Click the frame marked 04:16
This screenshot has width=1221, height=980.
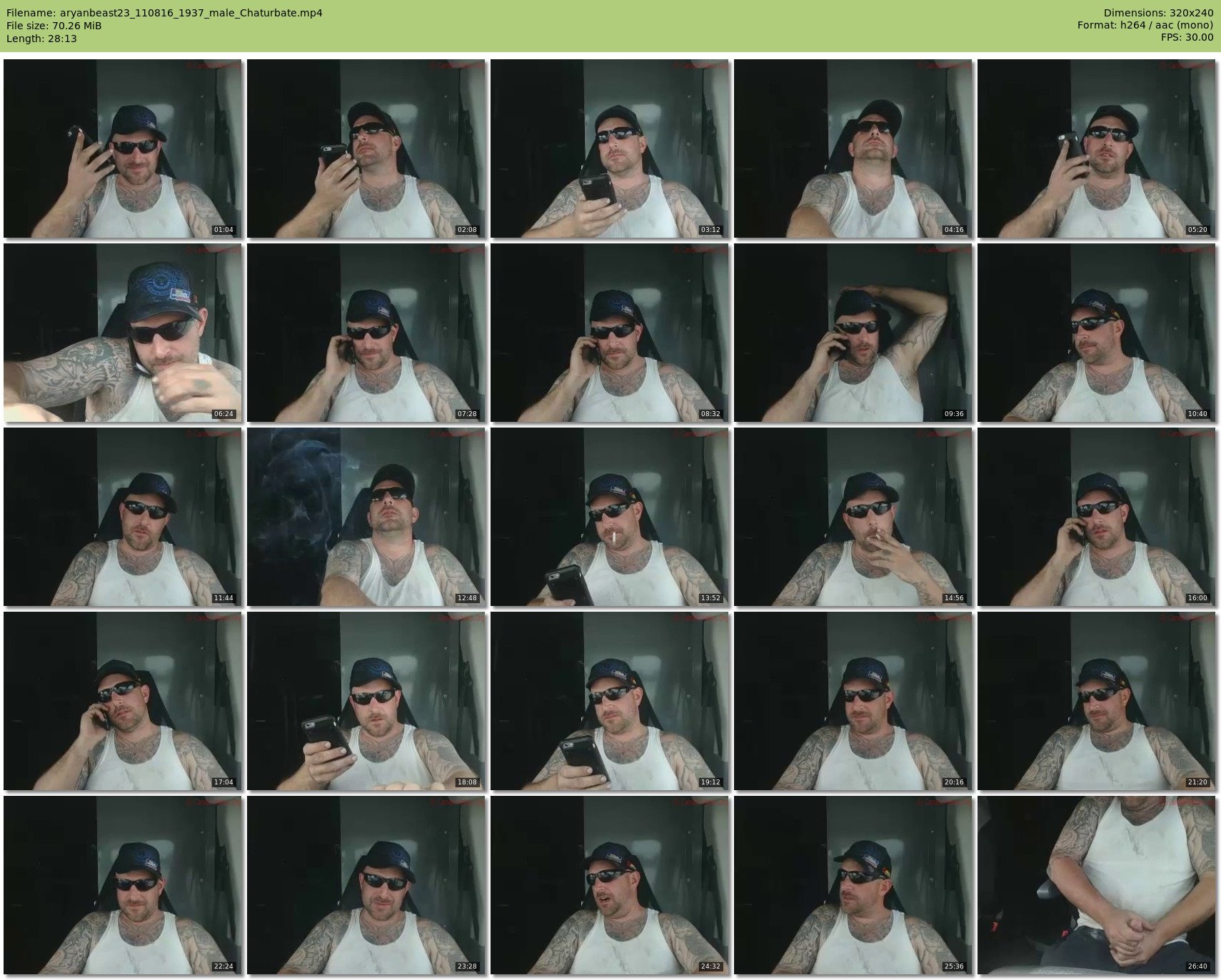[x=853, y=148]
